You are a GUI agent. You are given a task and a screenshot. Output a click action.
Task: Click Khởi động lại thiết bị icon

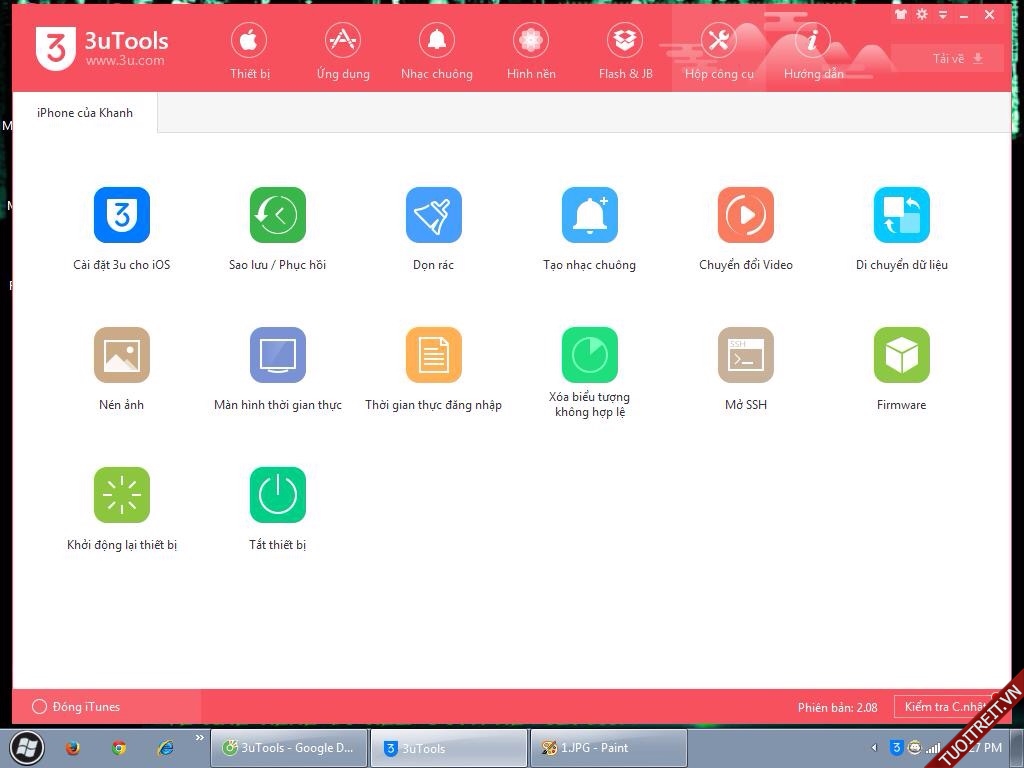click(x=121, y=495)
